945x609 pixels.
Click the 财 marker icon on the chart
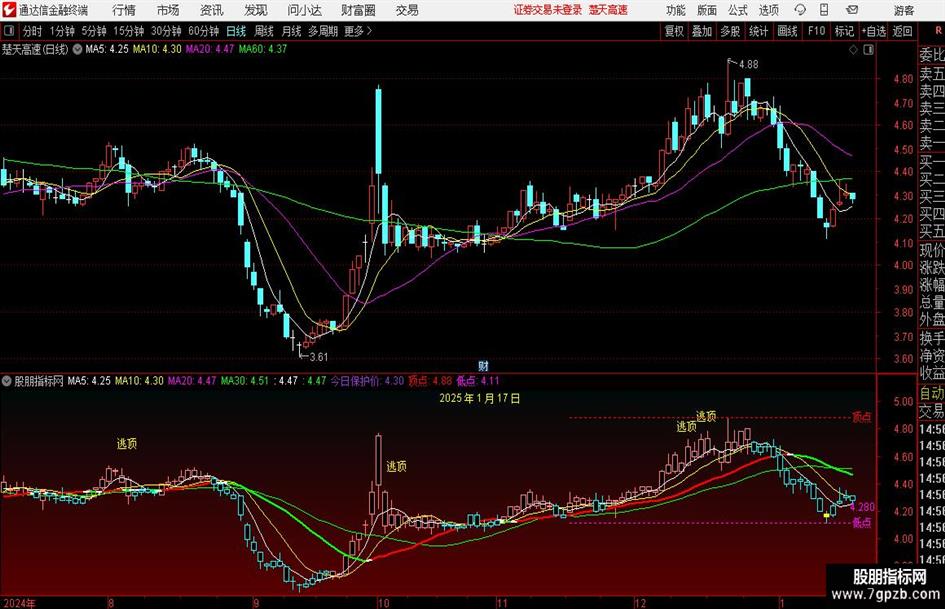tap(483, 365)
